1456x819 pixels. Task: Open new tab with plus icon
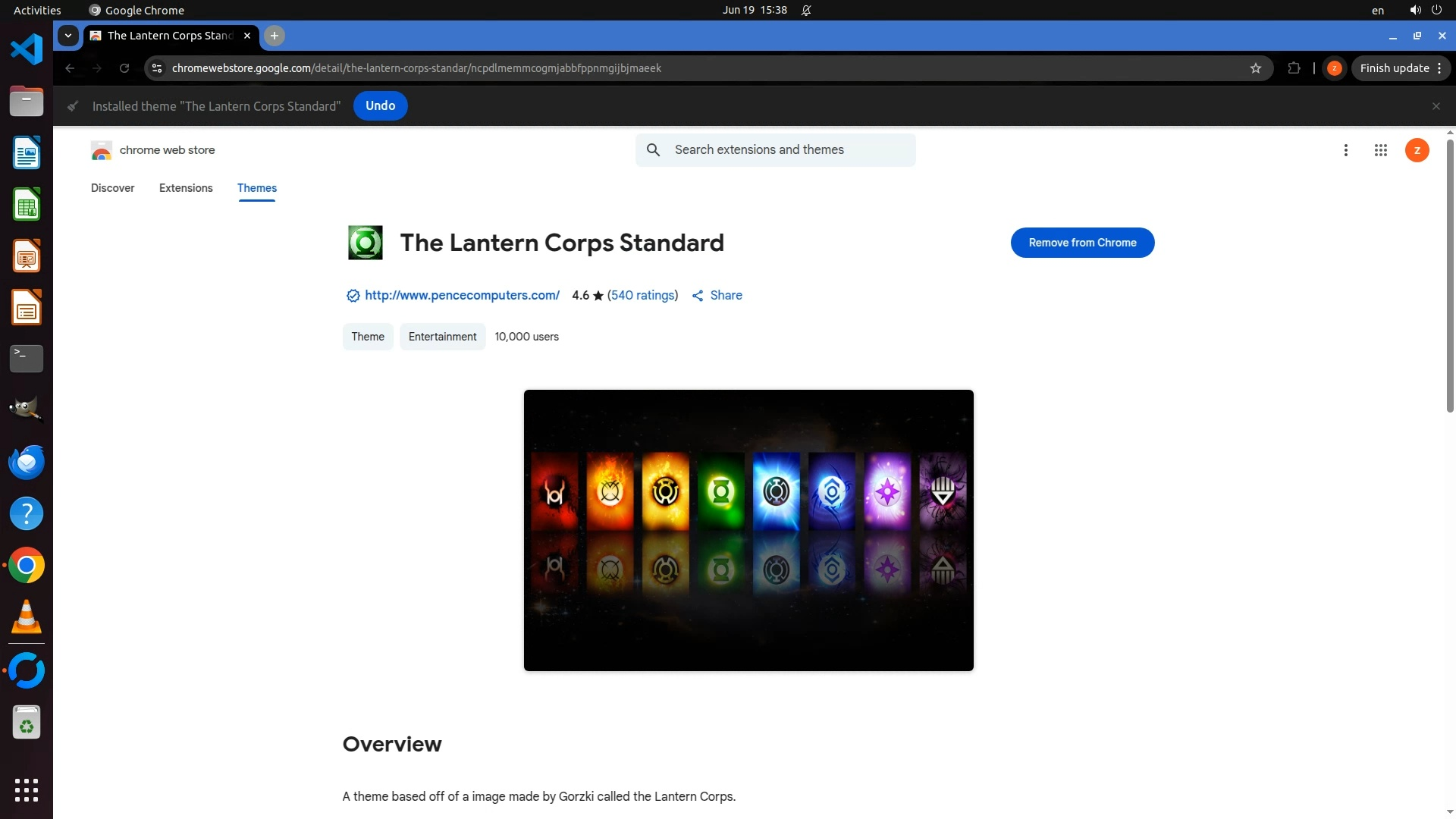[x=275, y=36]
